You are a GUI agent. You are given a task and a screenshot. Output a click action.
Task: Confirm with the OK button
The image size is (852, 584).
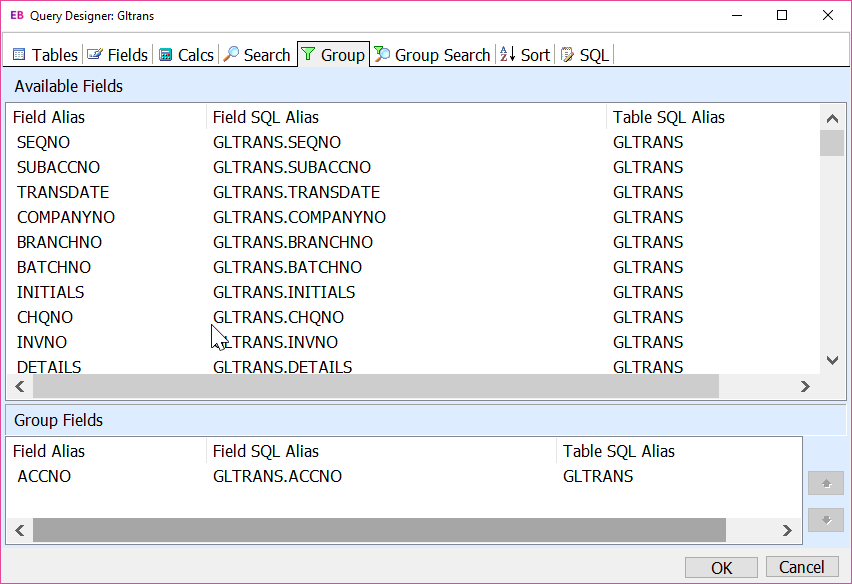point(721,567)
